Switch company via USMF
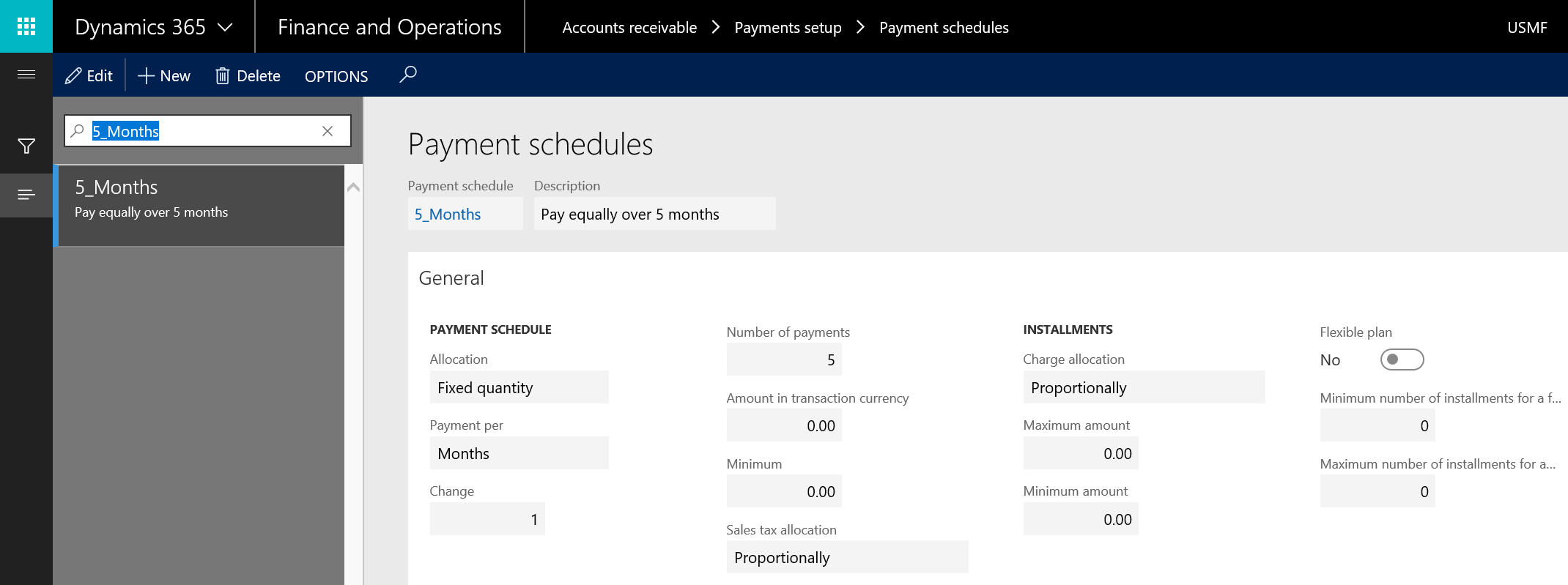This screenshot has height=585, width=1568. coord(1527,28)
